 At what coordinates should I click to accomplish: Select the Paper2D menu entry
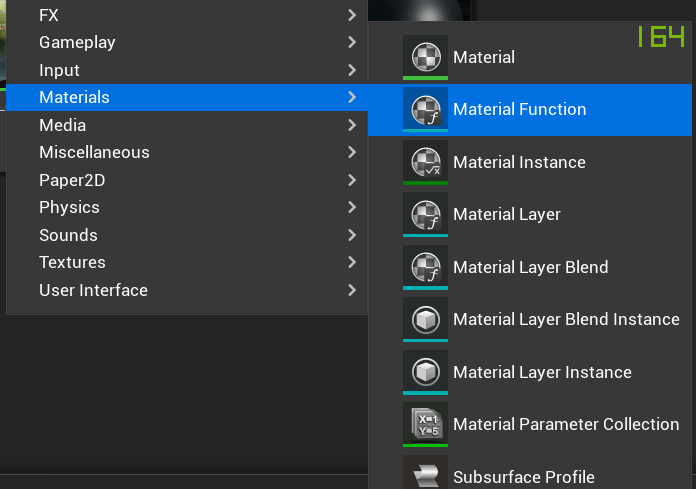(72, 180)
